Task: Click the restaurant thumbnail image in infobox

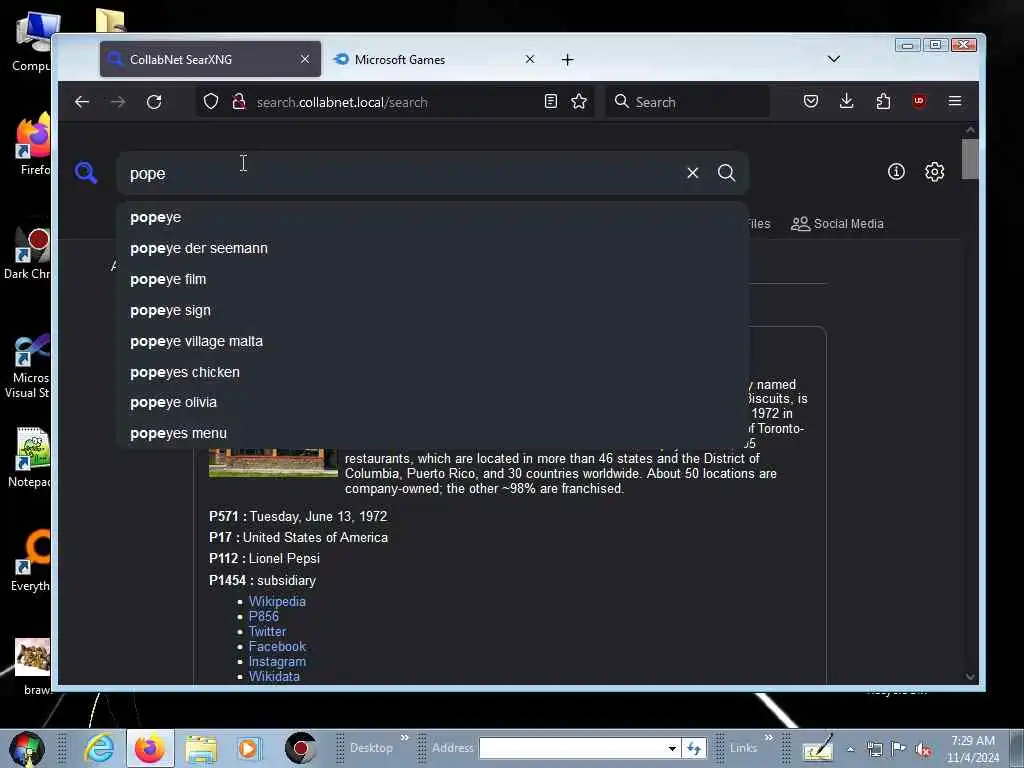Action: coord(273,463)
